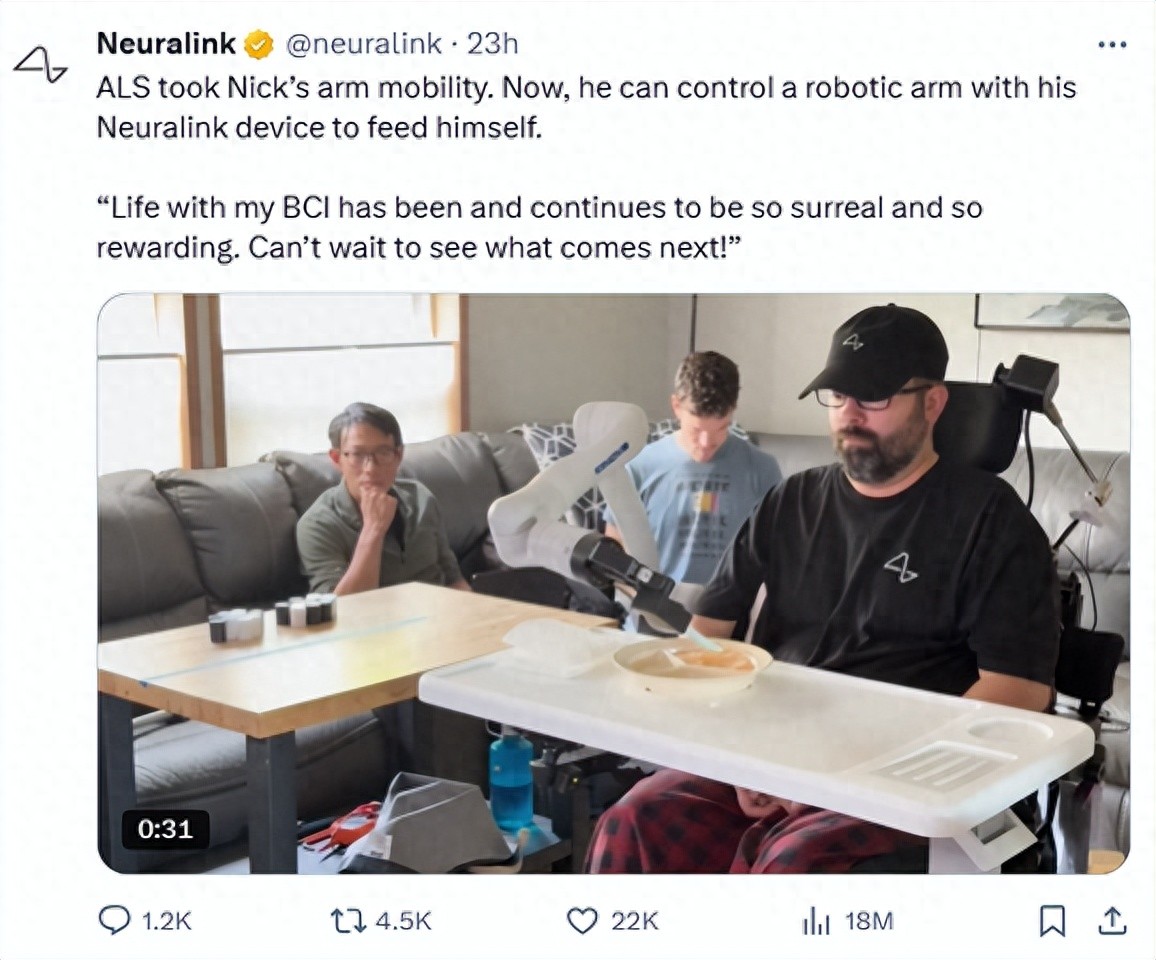This screenshot has height=960, width=1156.
Task: Bookmark this Neuralink post
Action: click(x=1052, y=921)
